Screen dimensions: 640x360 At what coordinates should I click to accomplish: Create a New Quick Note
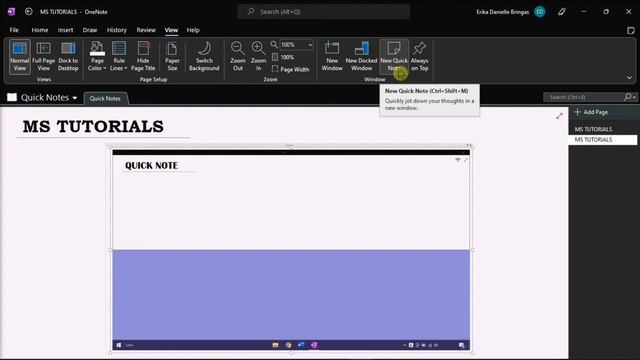394,56
